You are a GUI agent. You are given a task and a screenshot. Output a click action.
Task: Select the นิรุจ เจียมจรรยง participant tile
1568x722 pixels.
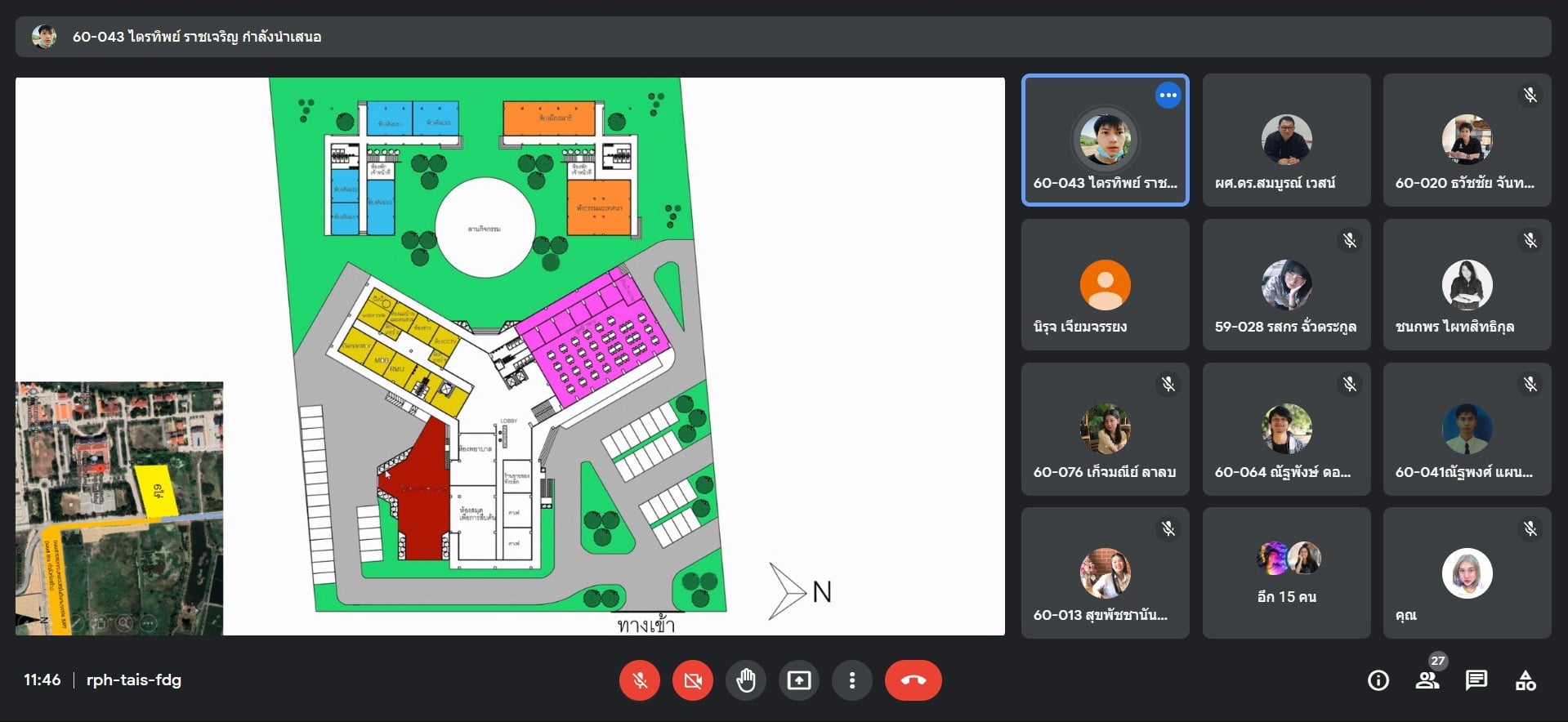(x=1105, y=285)
